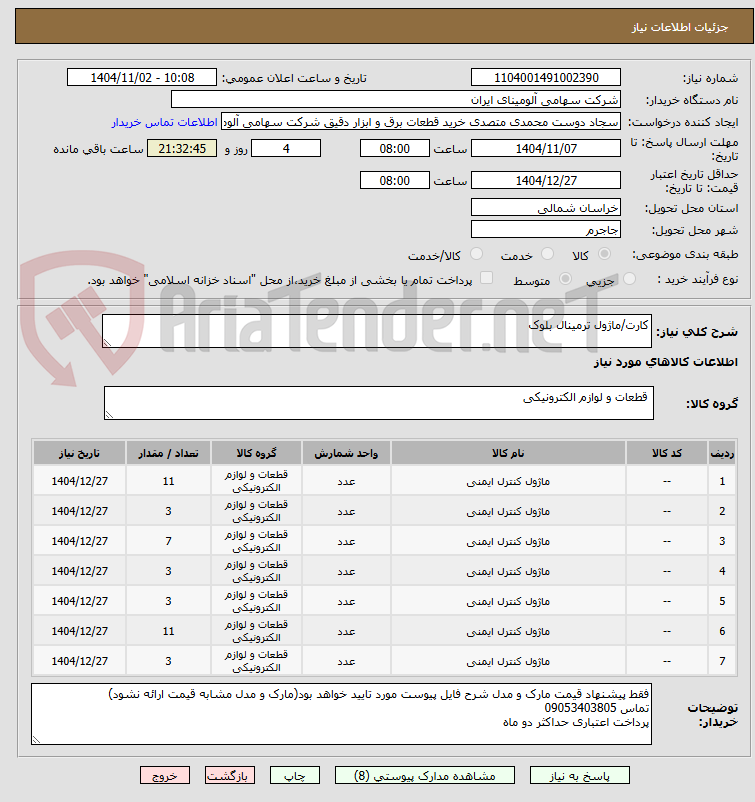This screenshot has height=802, width=755.
Task: Click the نام کالا column header
Action: tap(508, 453)
